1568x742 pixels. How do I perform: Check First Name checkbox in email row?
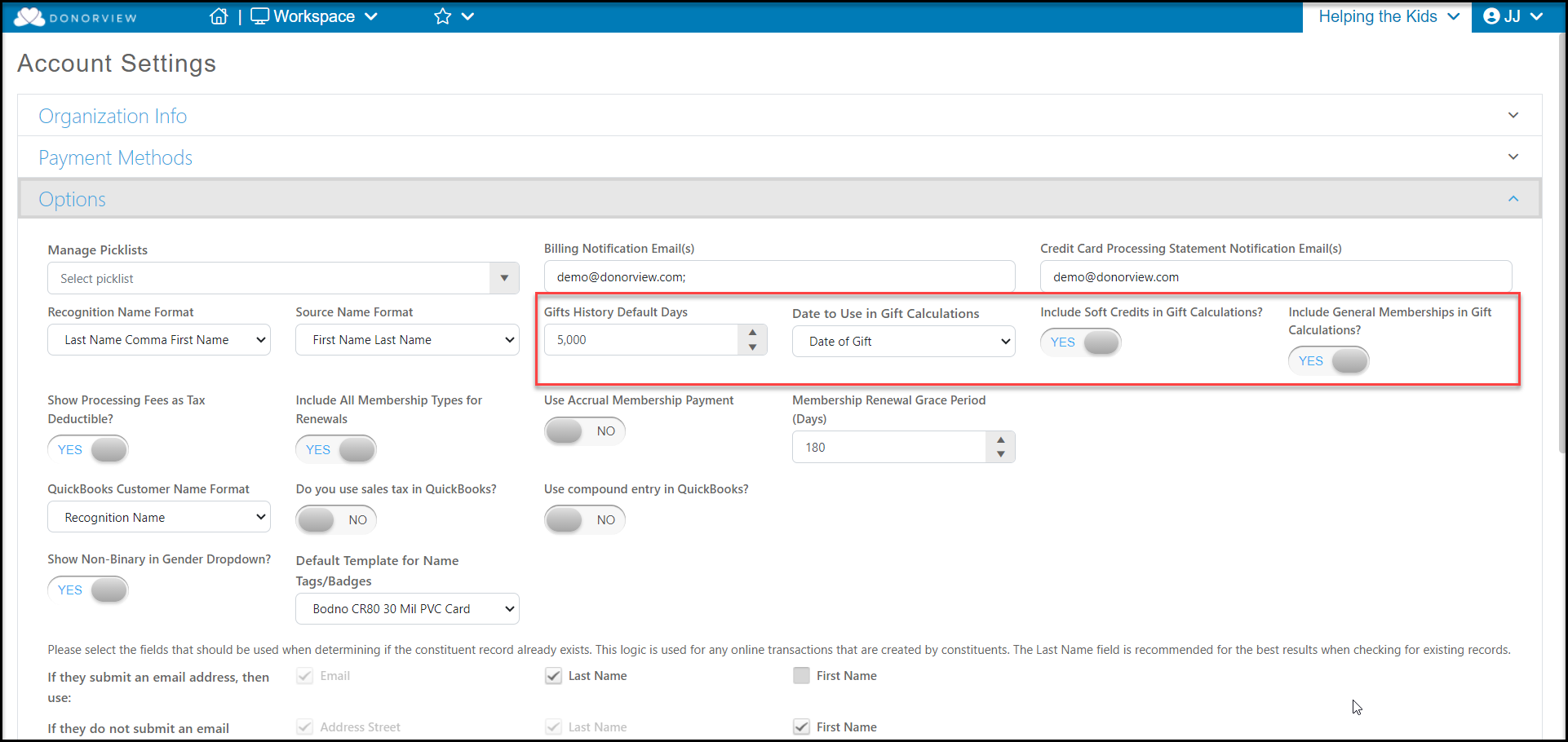(801, 675)
